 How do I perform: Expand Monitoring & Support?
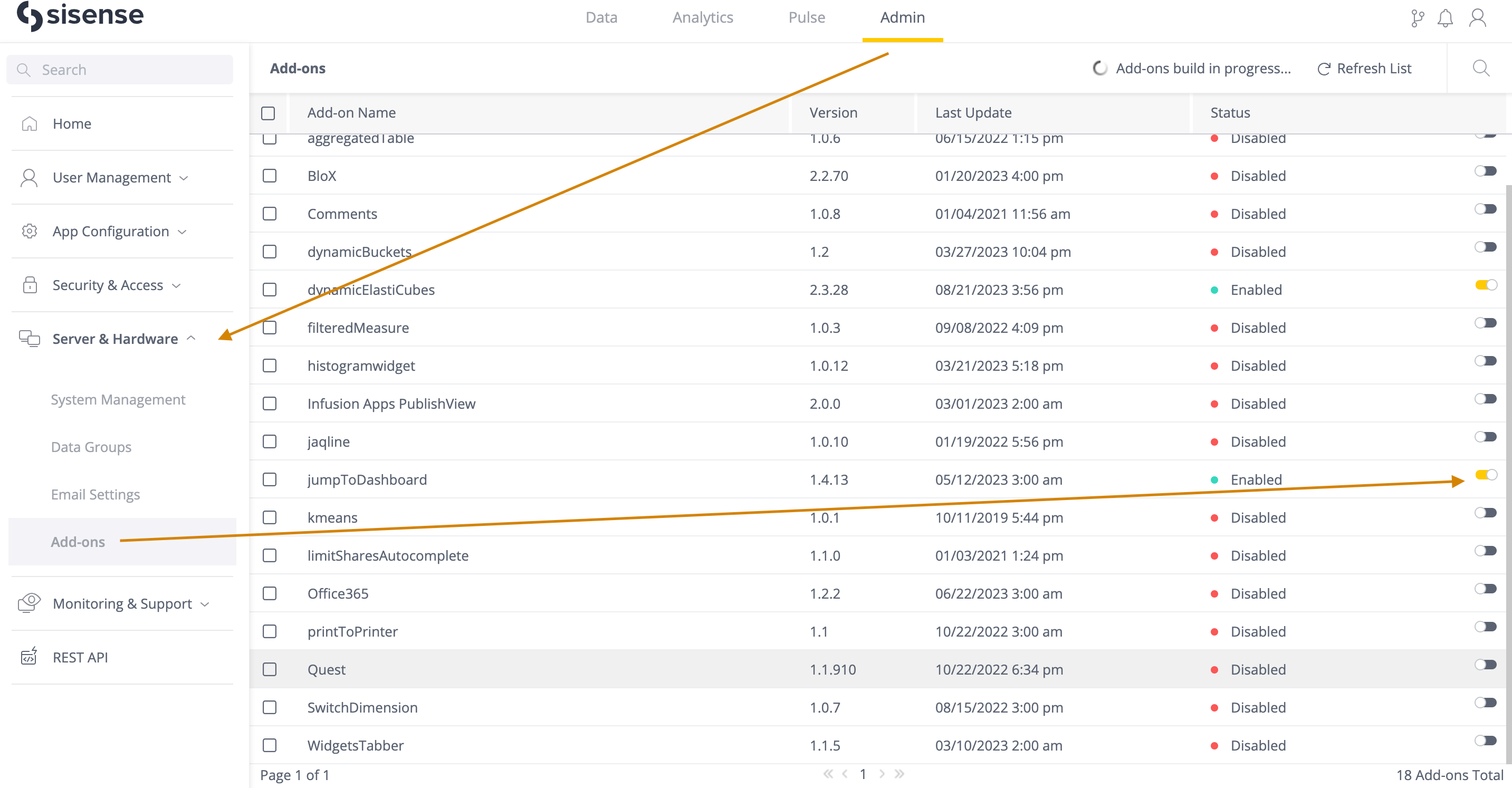point(204,603)
